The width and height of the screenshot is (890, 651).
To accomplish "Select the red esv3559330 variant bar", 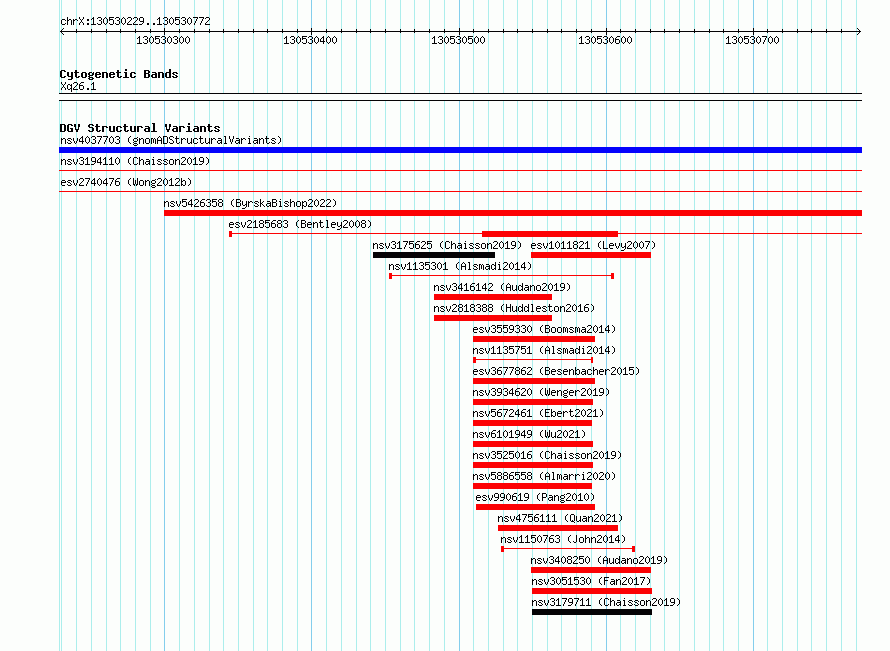I will [x=534, y=339].
